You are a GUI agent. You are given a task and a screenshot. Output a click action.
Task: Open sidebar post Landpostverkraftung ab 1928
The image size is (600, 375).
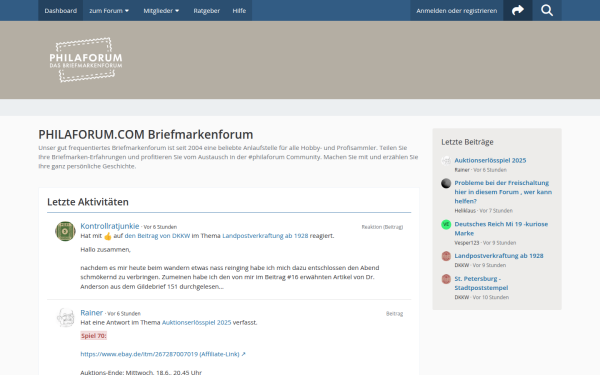499,256
